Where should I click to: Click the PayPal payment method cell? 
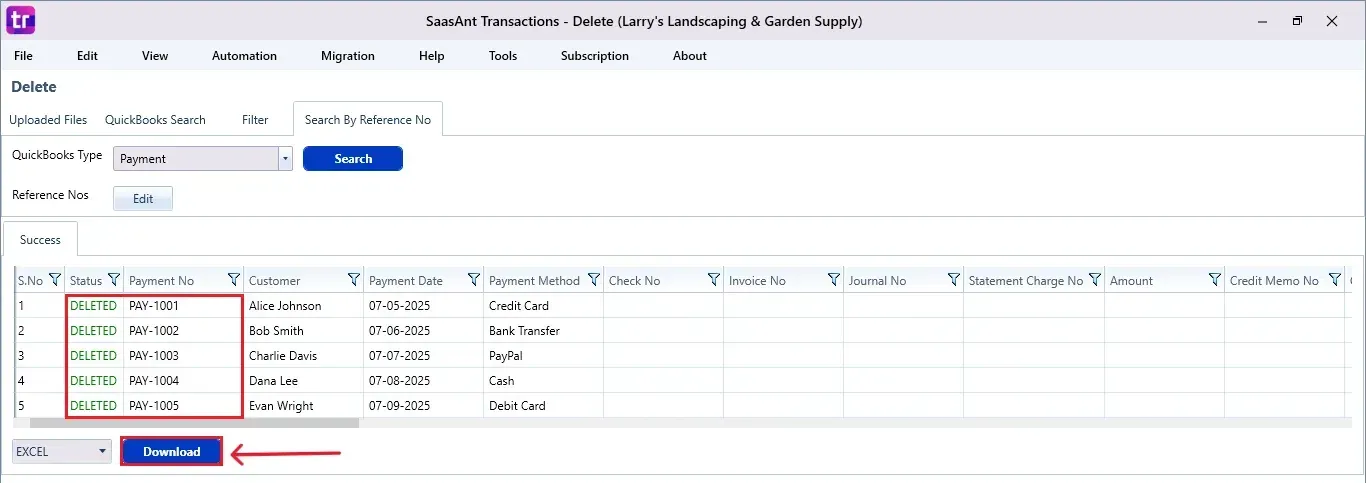coord(543,356)
